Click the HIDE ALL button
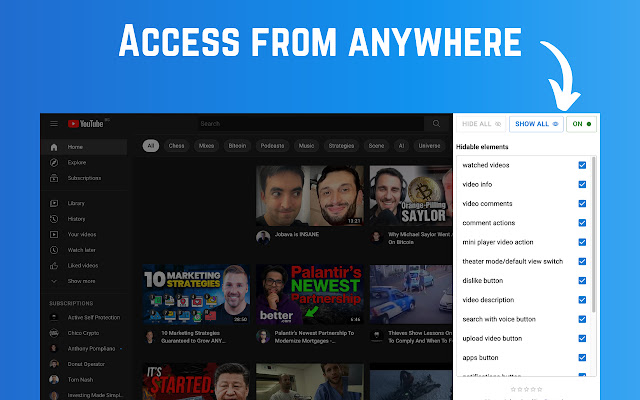The height and width of the screenshot is (400, 640). click(481, 124)
